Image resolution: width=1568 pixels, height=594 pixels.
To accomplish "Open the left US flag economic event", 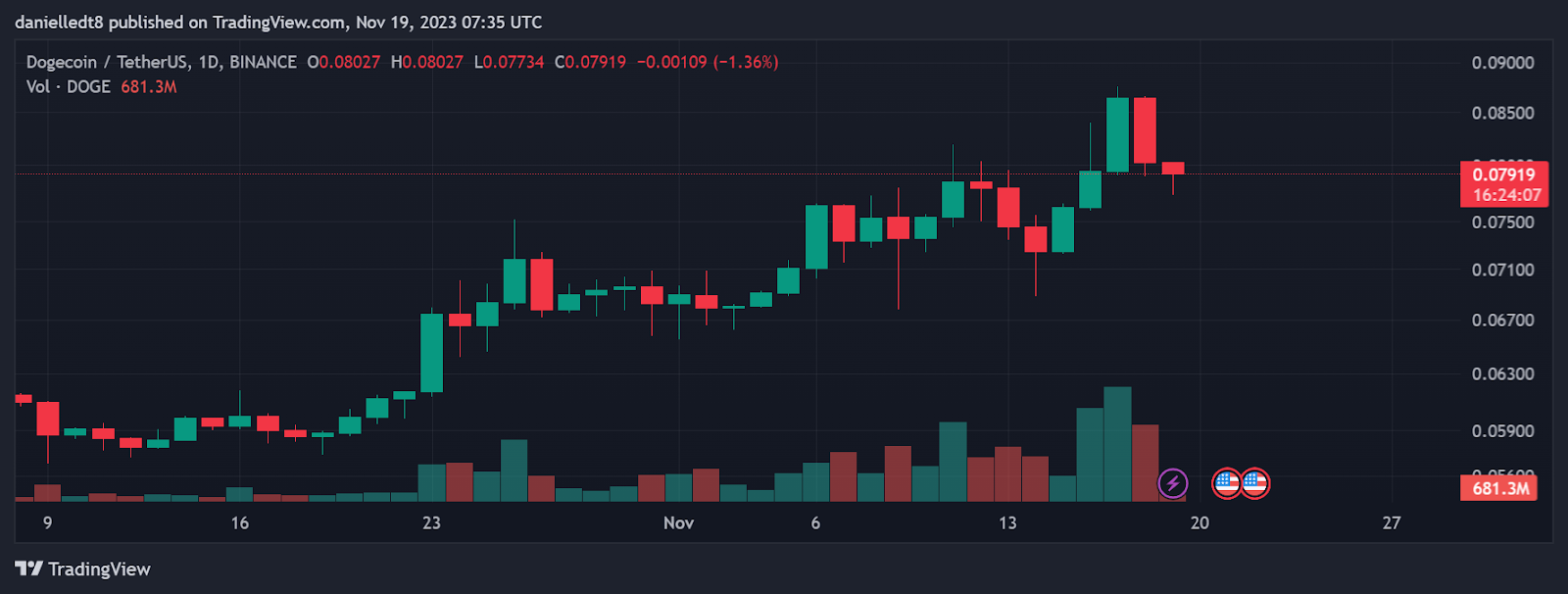I will (1227, 483).
